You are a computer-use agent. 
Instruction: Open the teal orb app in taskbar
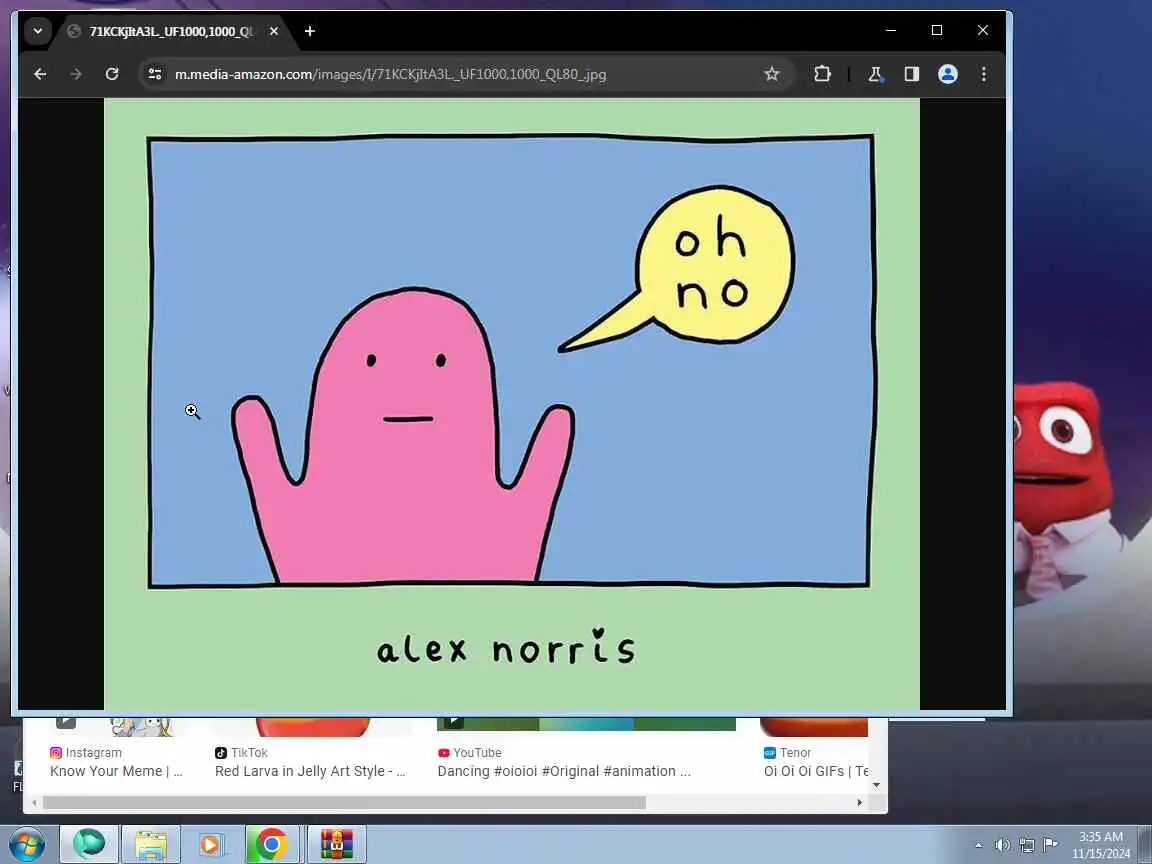pyautogui.click(x=89, y=844)
